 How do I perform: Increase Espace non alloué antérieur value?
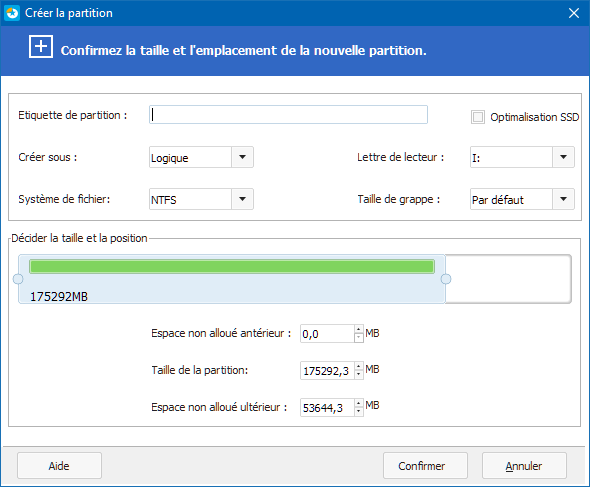coord(359,329)
